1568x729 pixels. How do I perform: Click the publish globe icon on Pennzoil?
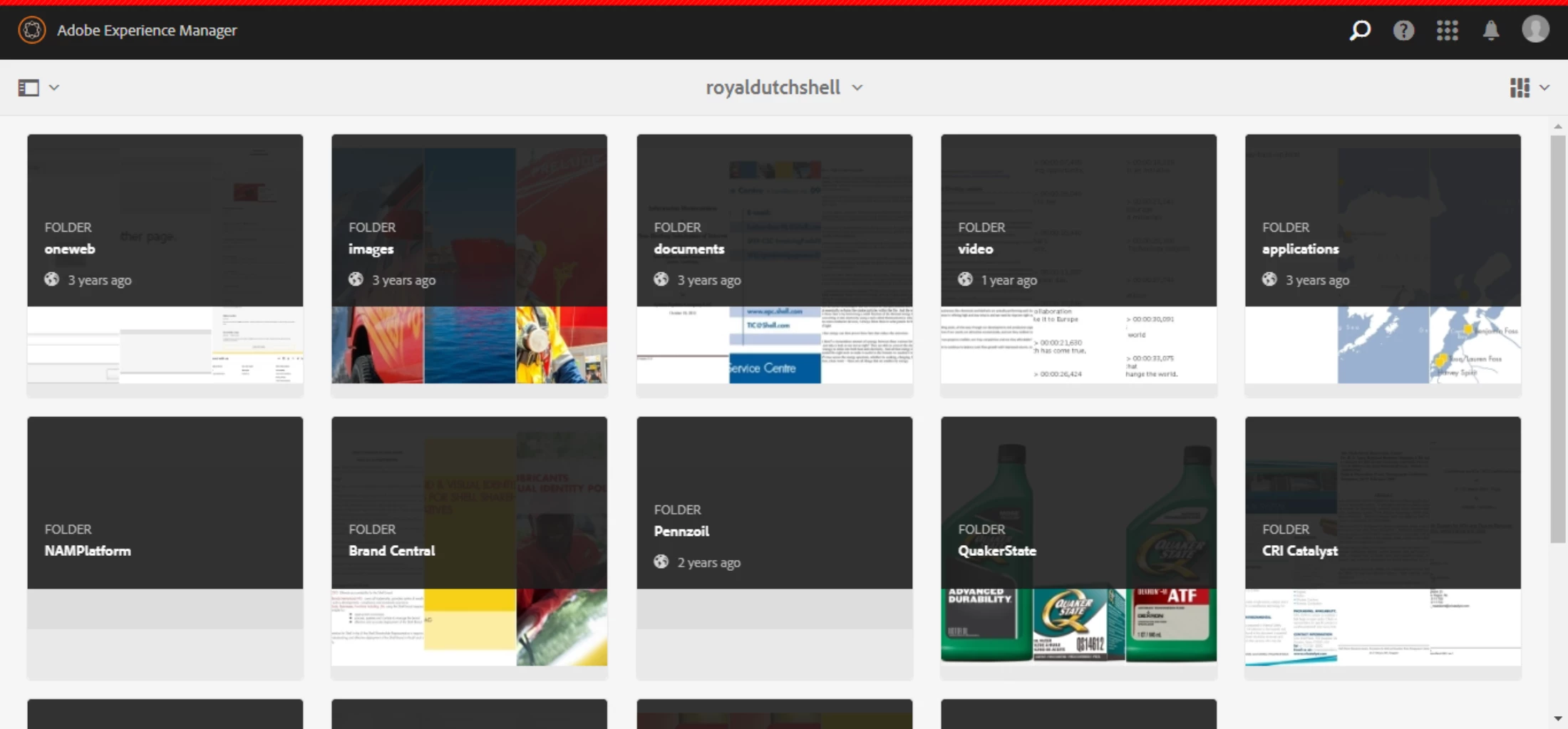(661, 562)
